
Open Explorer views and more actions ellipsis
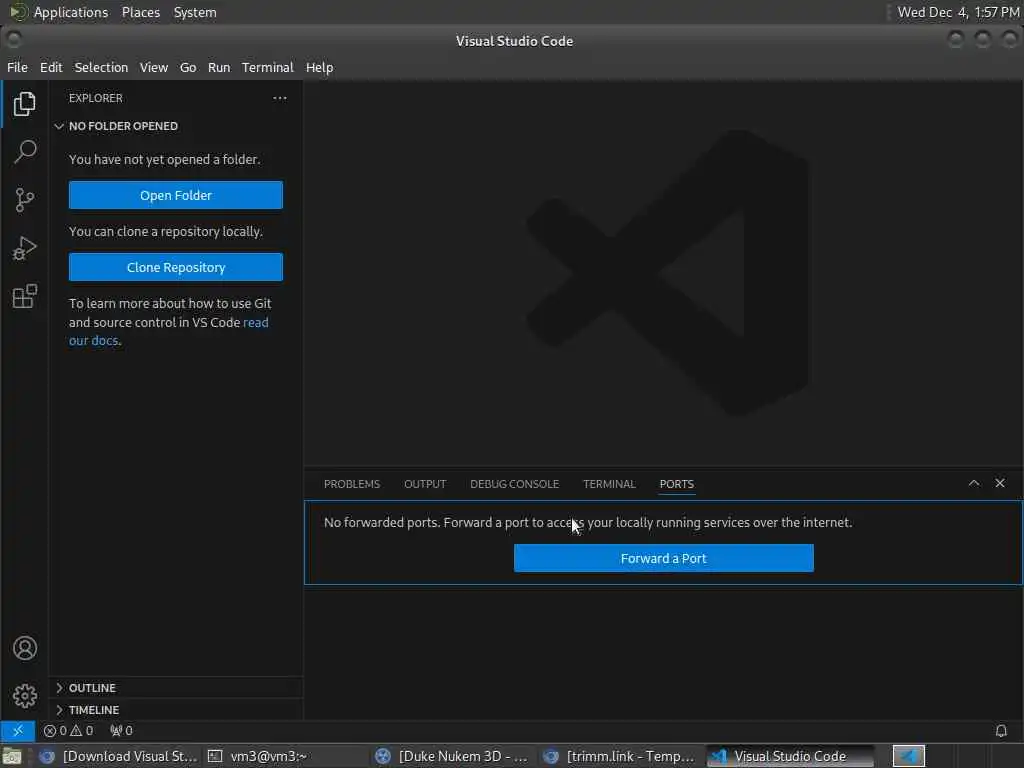280,98
